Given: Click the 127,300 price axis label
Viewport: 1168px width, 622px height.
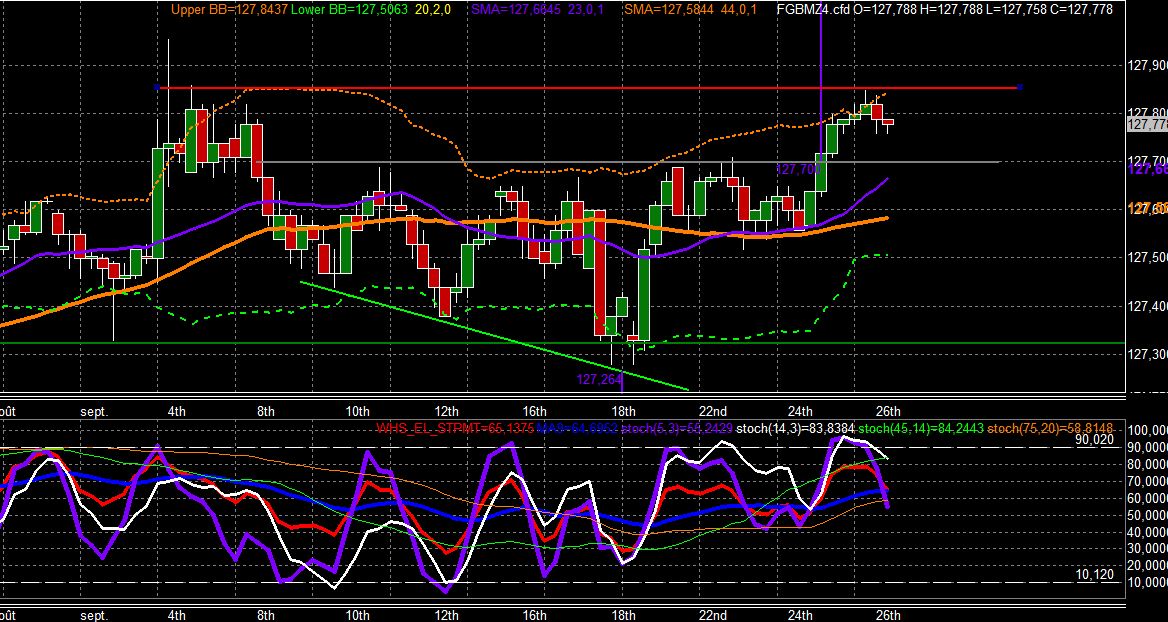Looking at the screenshot, I should [x=1148, y=355].
